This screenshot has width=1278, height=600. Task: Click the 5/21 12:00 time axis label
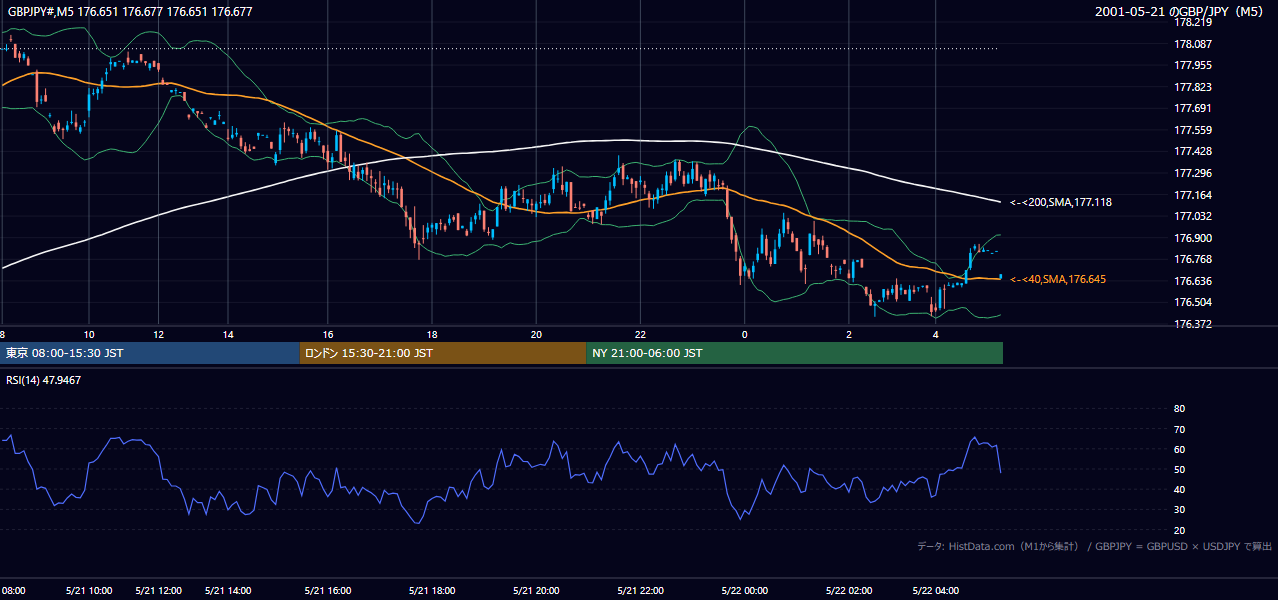coord(158,591)
